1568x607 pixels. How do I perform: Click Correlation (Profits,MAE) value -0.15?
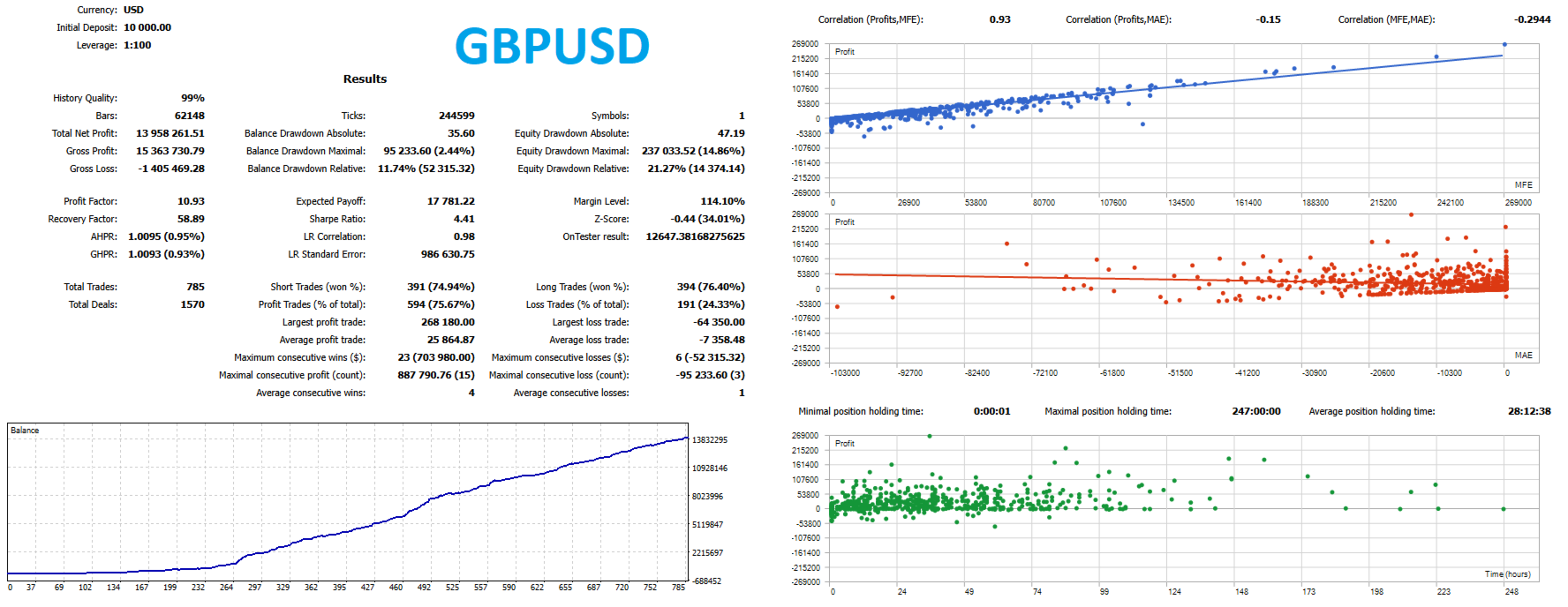point(1268,19)
